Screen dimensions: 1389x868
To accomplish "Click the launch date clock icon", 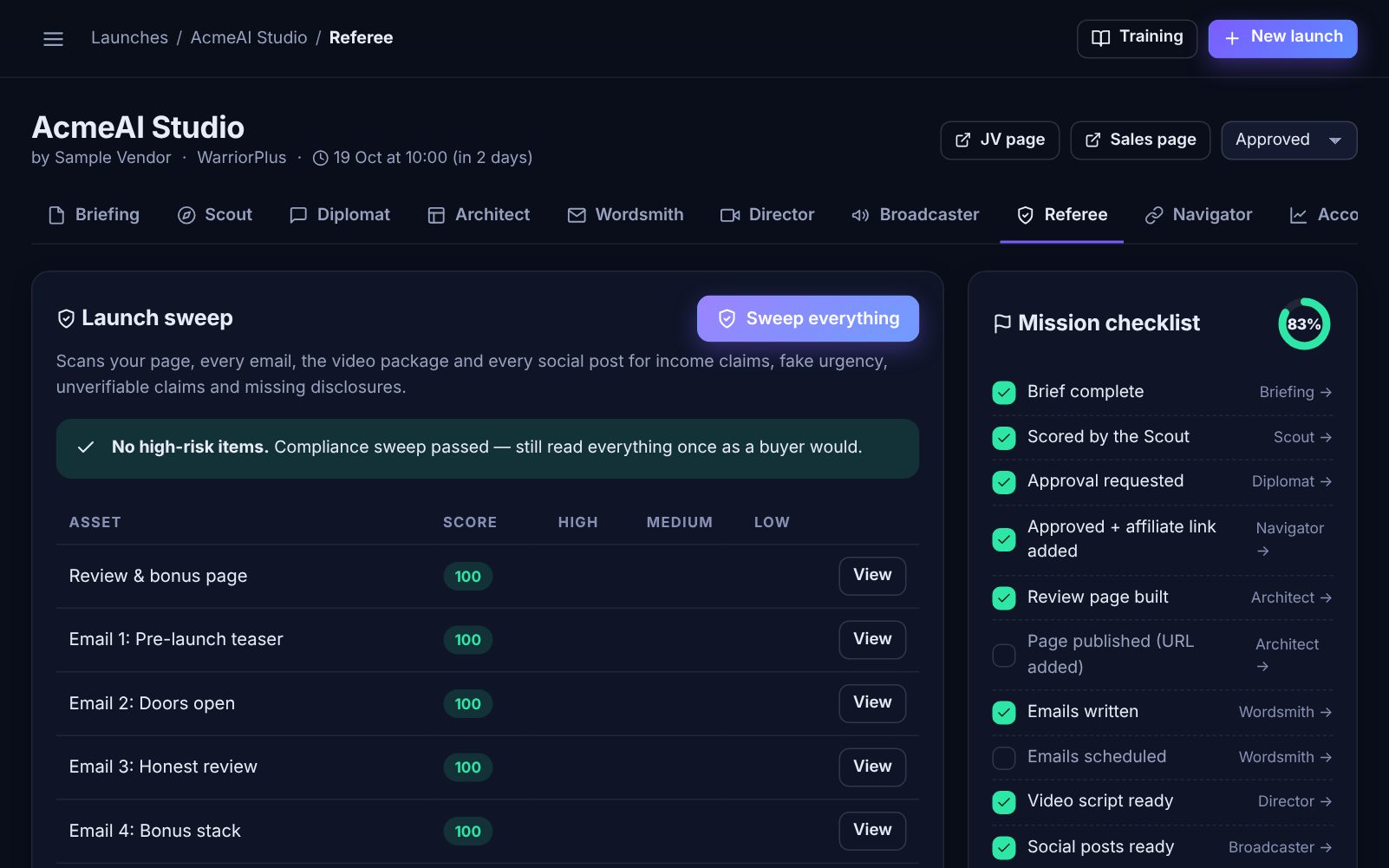I will pos(320,158).
